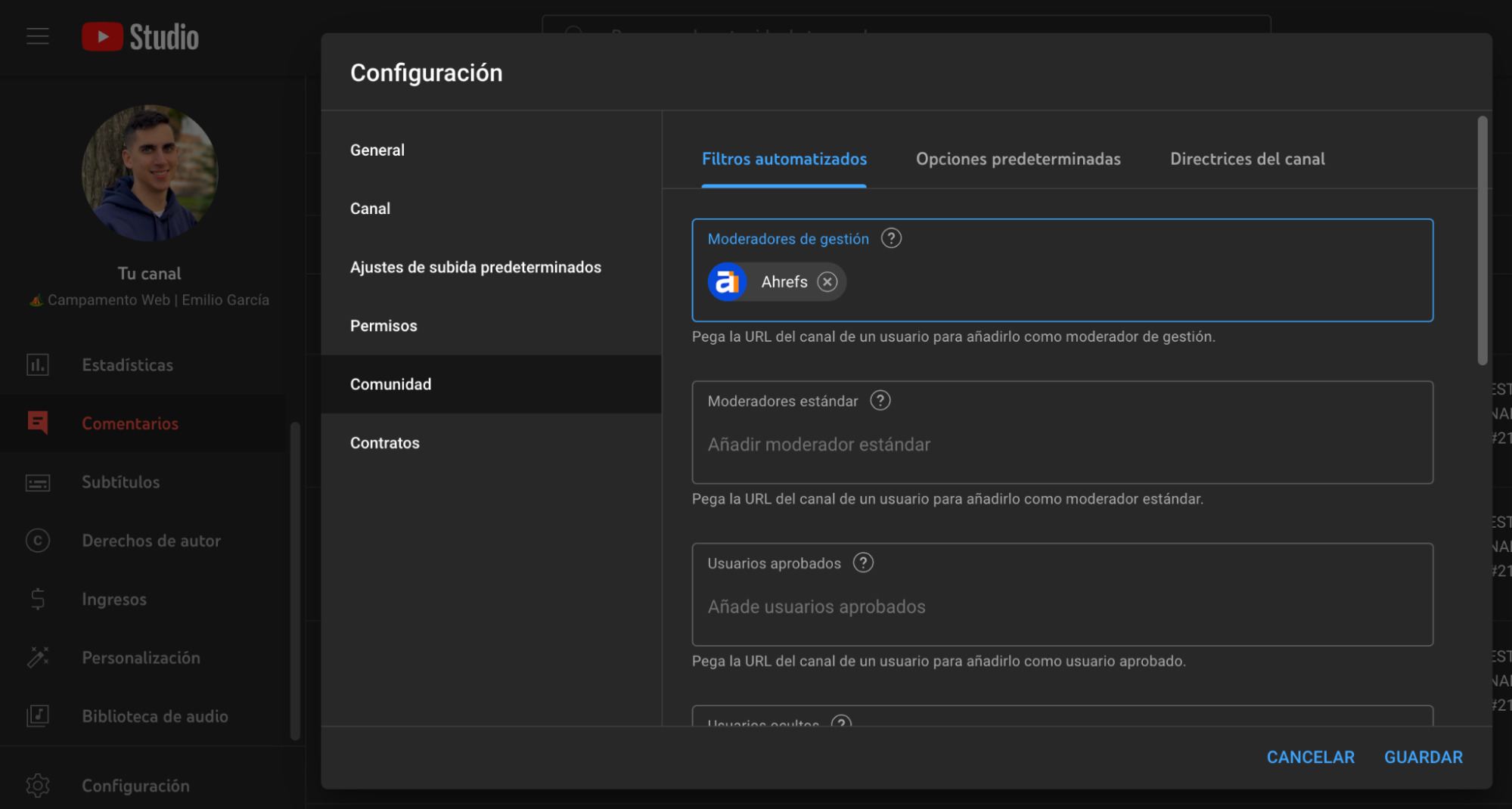Open help for Moderadores estándar
Viewport: 1512px width, 809px height.
point(880,401)
